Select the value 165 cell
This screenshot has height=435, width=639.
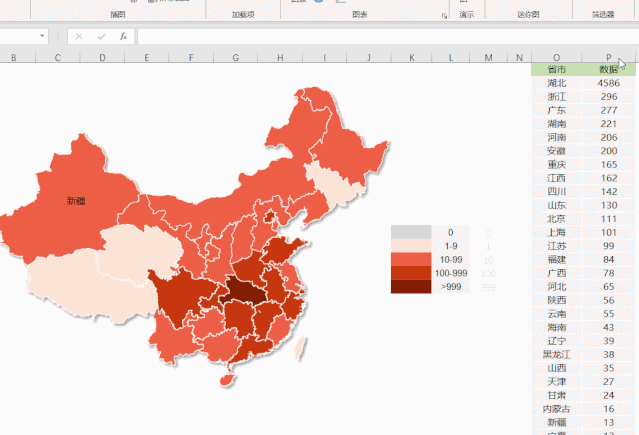(x=609, y=164)
